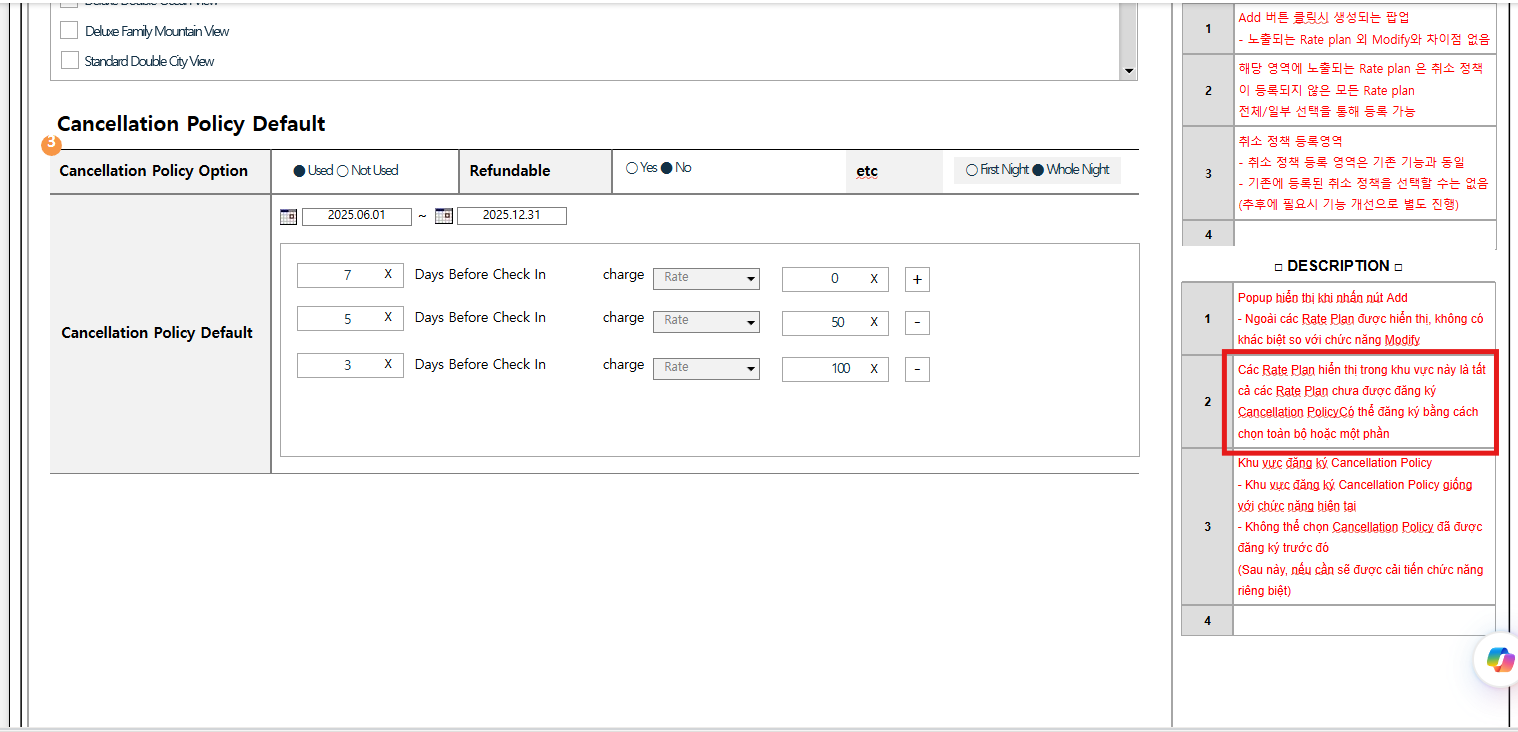Click the 'Cancellation Policy Option' label cell
Image resolution: width=1518 pixels, height=732 pixels.
click(160, 171)
